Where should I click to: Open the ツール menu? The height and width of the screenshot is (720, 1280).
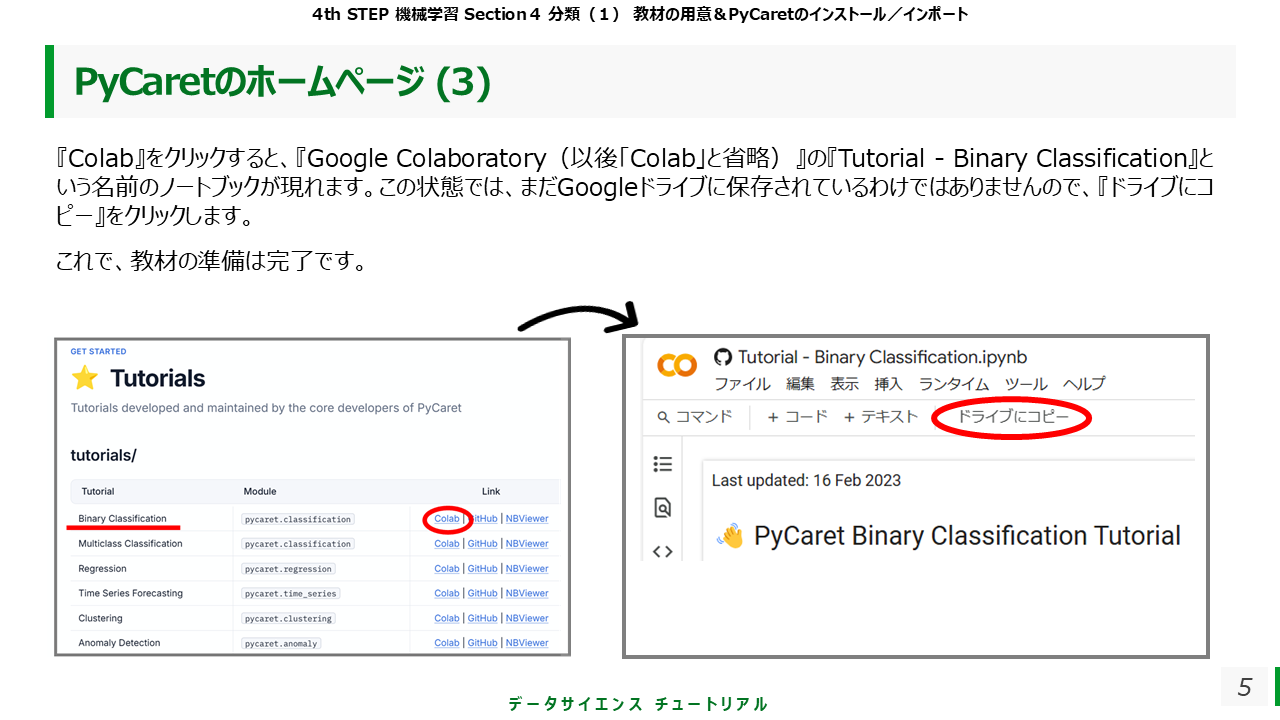point(1026,384)
